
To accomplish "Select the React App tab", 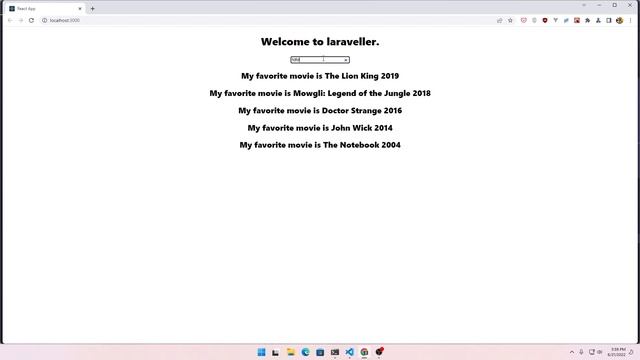I will click(x=45, y=9).
